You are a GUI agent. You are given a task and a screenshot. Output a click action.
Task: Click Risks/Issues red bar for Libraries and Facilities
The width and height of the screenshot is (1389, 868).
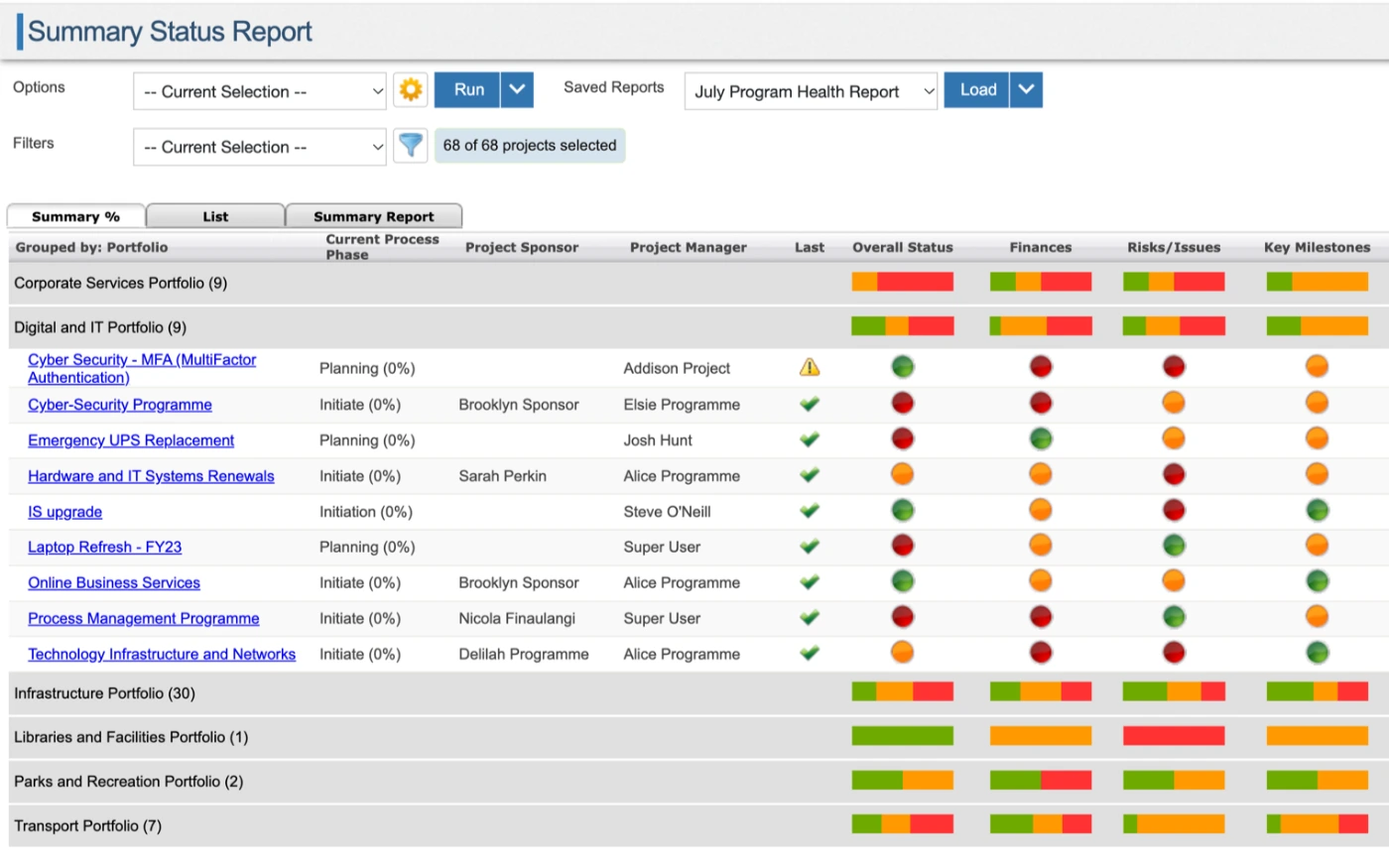(x=1174, y=736)
